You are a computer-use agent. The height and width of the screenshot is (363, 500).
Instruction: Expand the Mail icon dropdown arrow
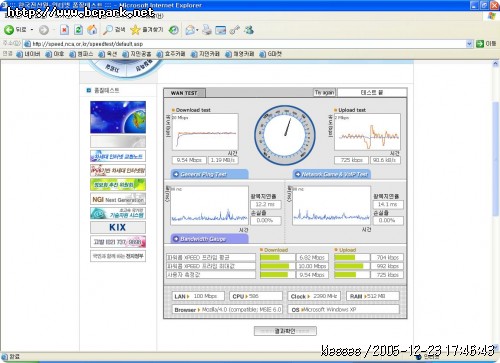(x=197, y=30)
